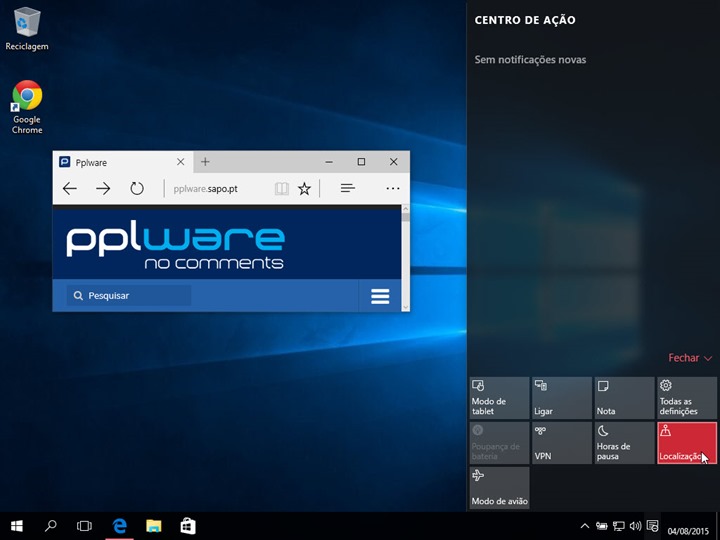Open Todas as definições tile

[687, 398]
